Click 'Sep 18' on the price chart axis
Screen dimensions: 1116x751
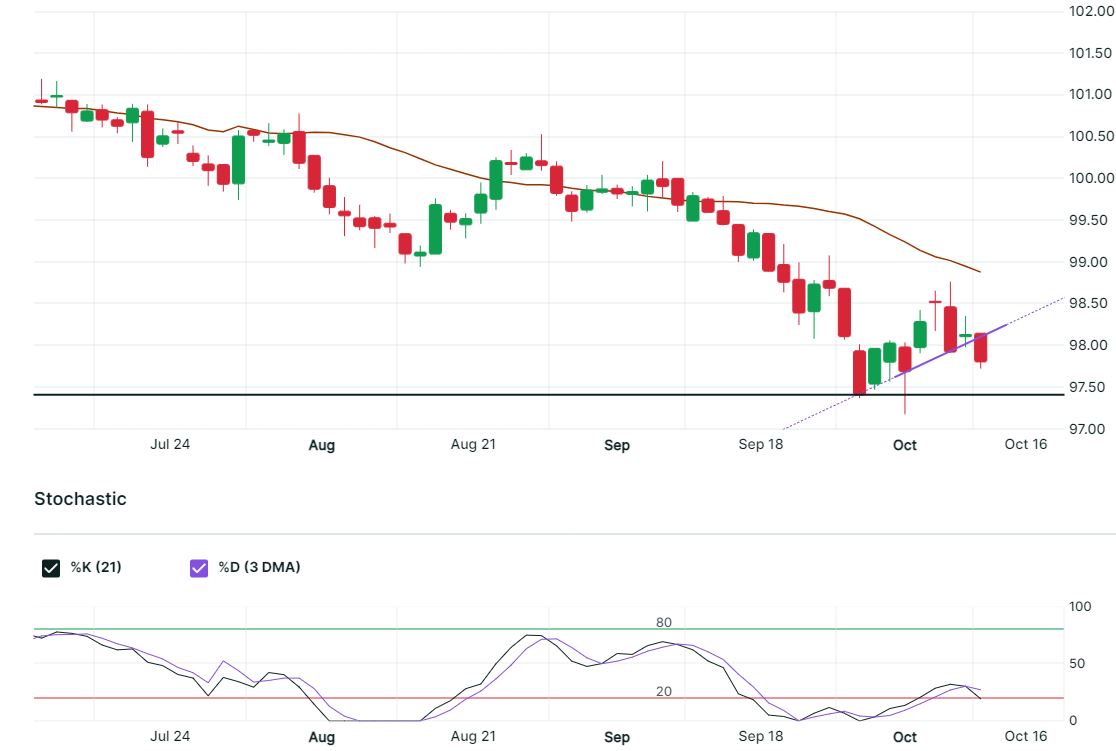(x=761, y=444)
